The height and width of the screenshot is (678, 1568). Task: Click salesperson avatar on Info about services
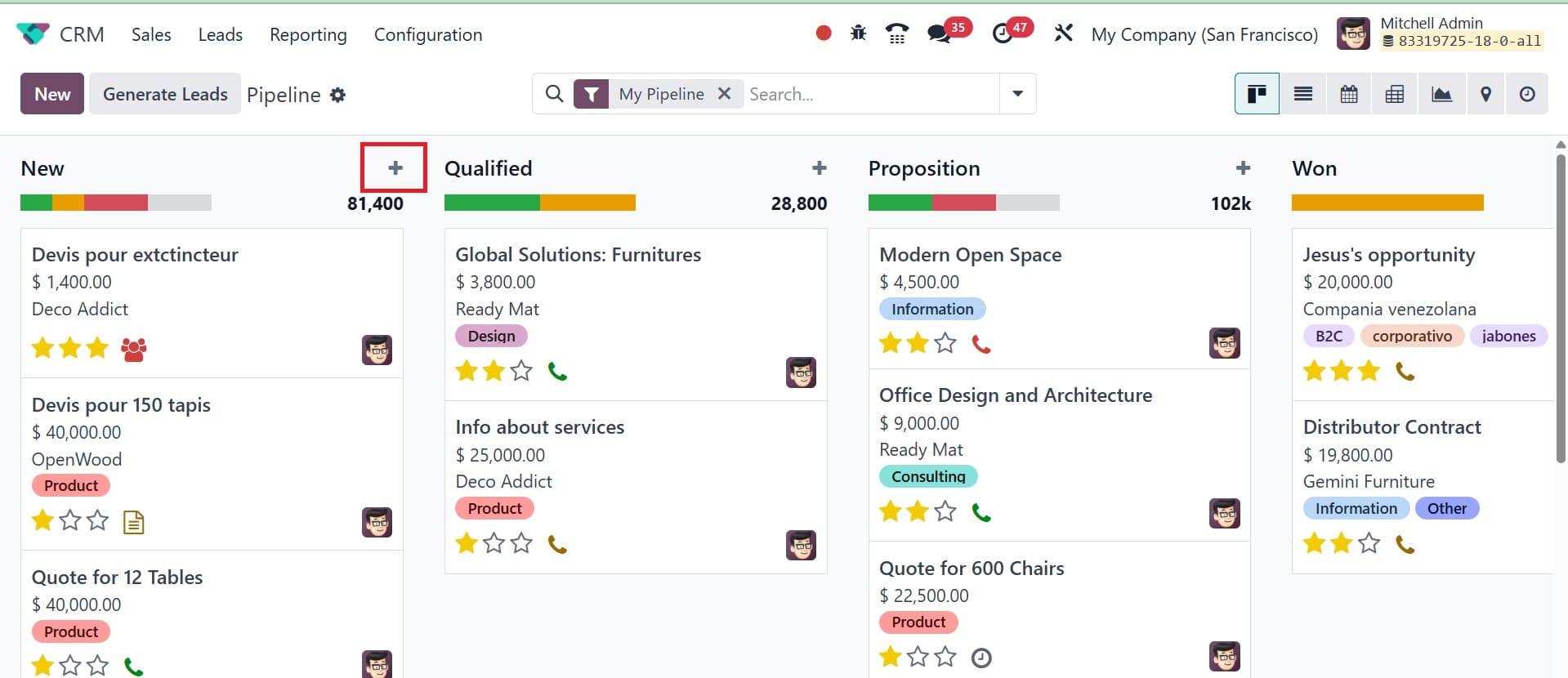tap(801, 545)
